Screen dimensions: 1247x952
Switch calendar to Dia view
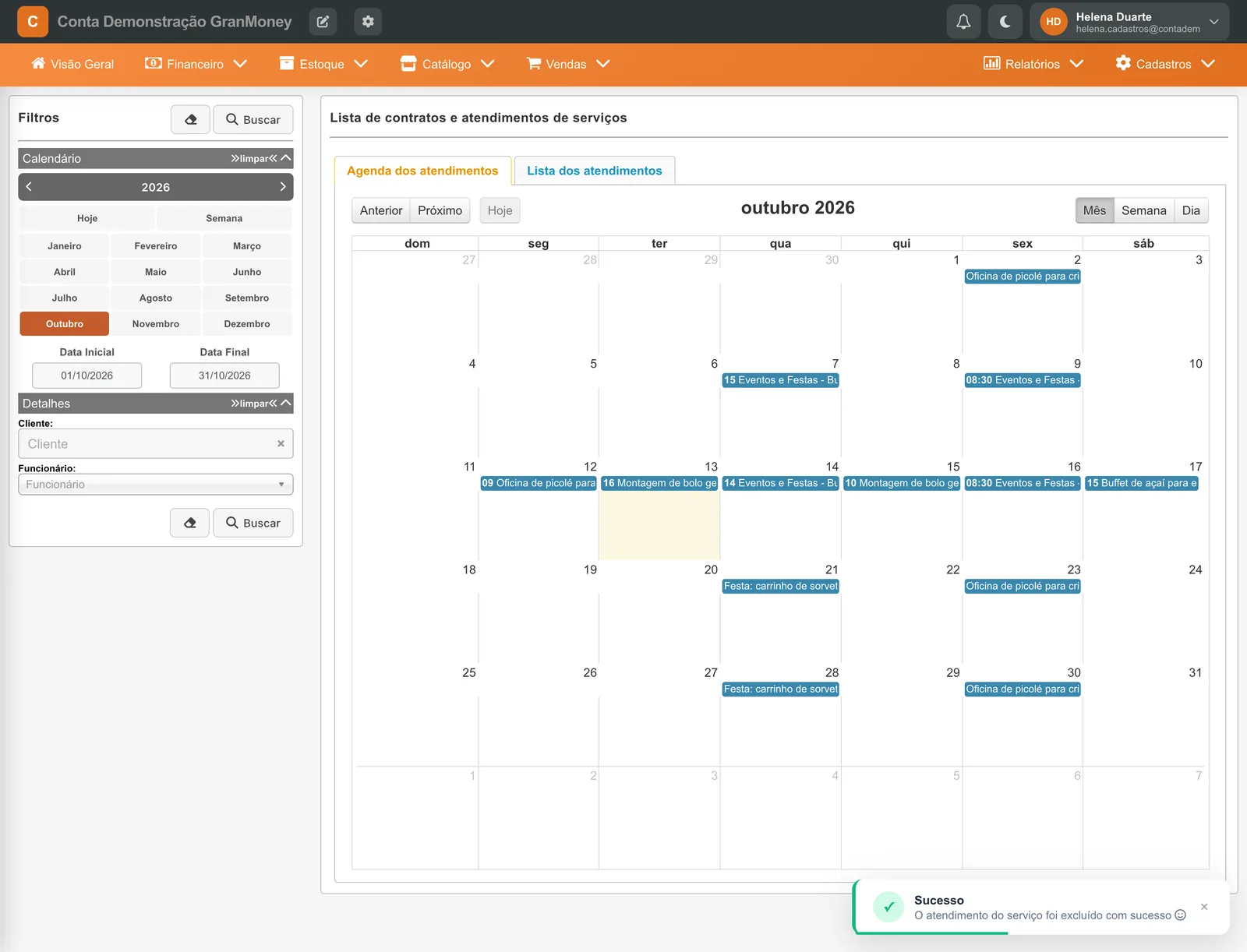1191,210
